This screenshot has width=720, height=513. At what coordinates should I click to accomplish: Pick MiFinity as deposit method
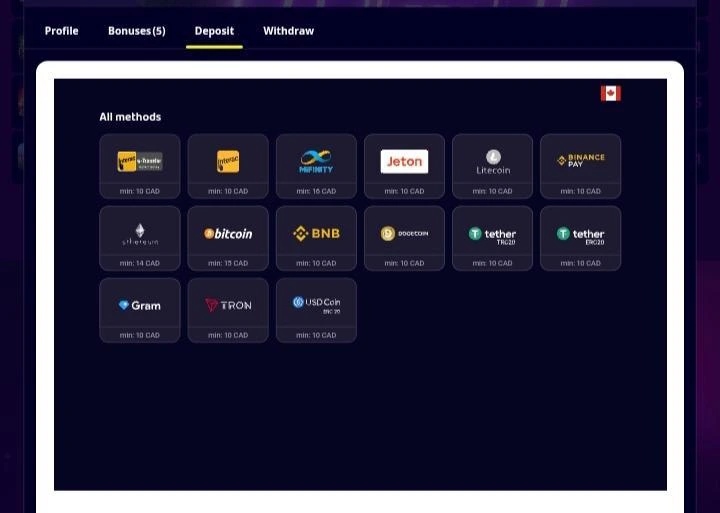pyautogui.click(x=316, y=166)
